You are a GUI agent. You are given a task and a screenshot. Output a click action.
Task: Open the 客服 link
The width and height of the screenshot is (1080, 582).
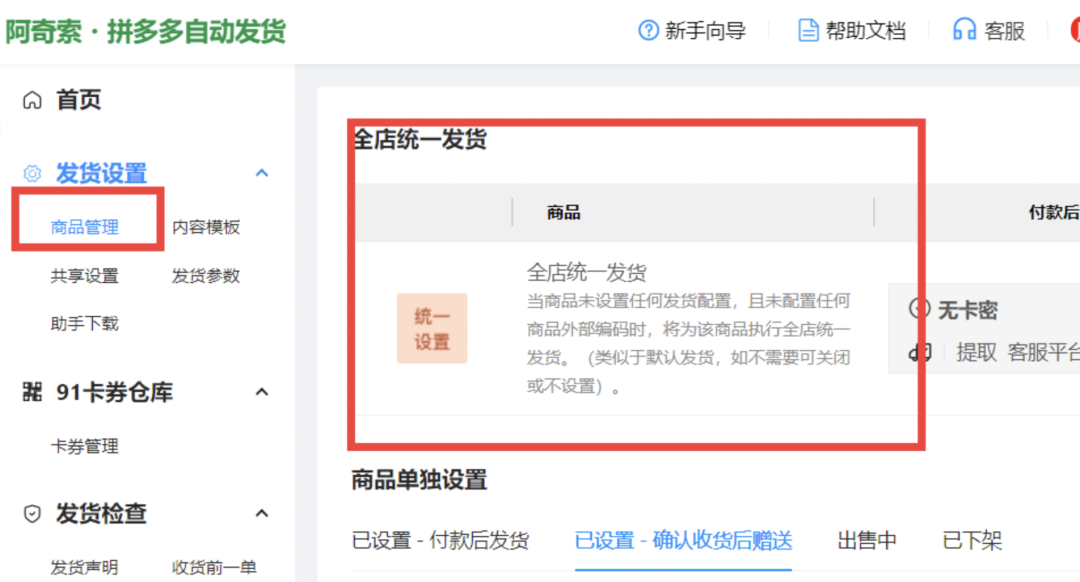click(1005, 30)
